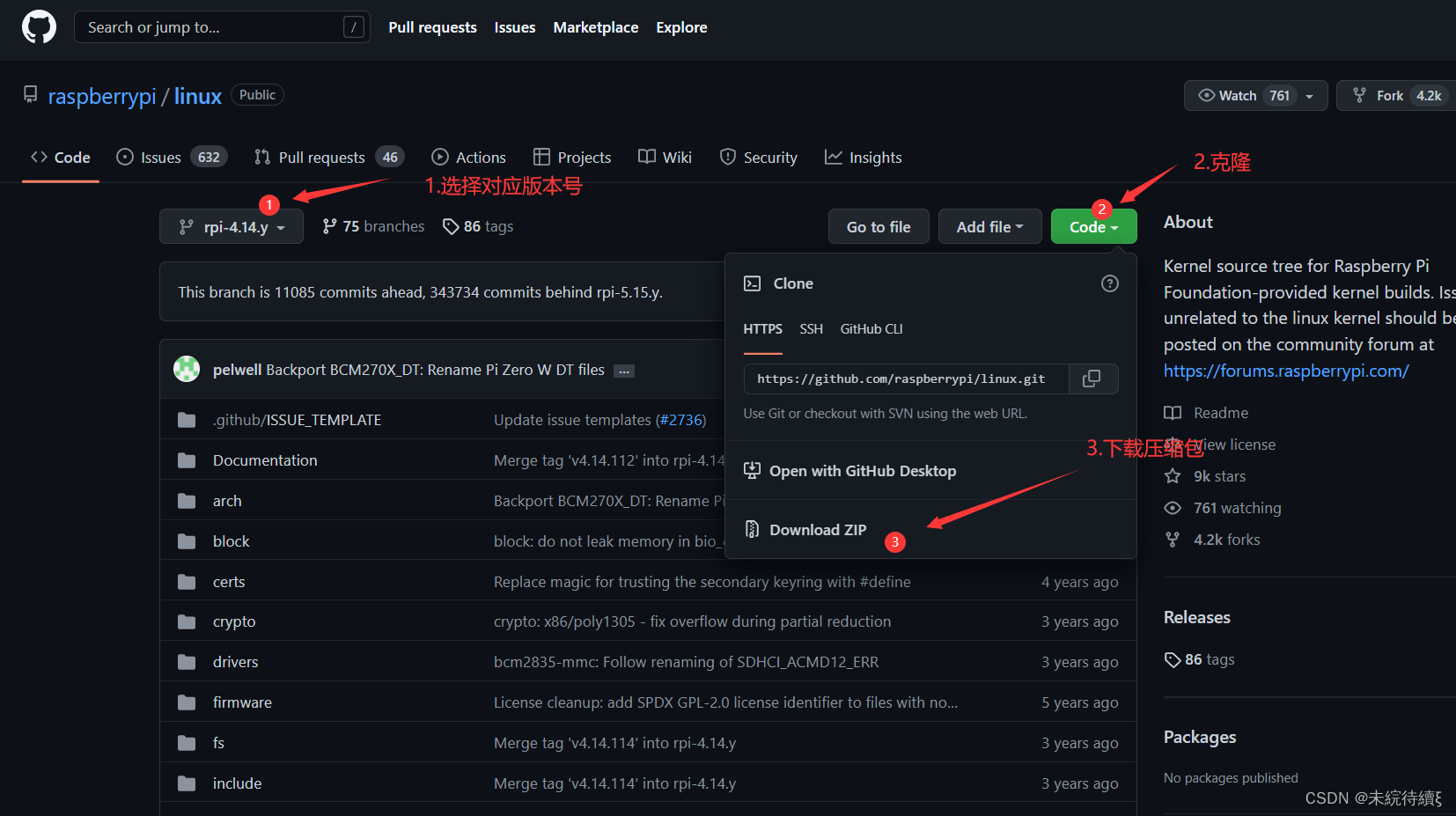
Task: Open the linux repository name link
Action: coord(198,96)
